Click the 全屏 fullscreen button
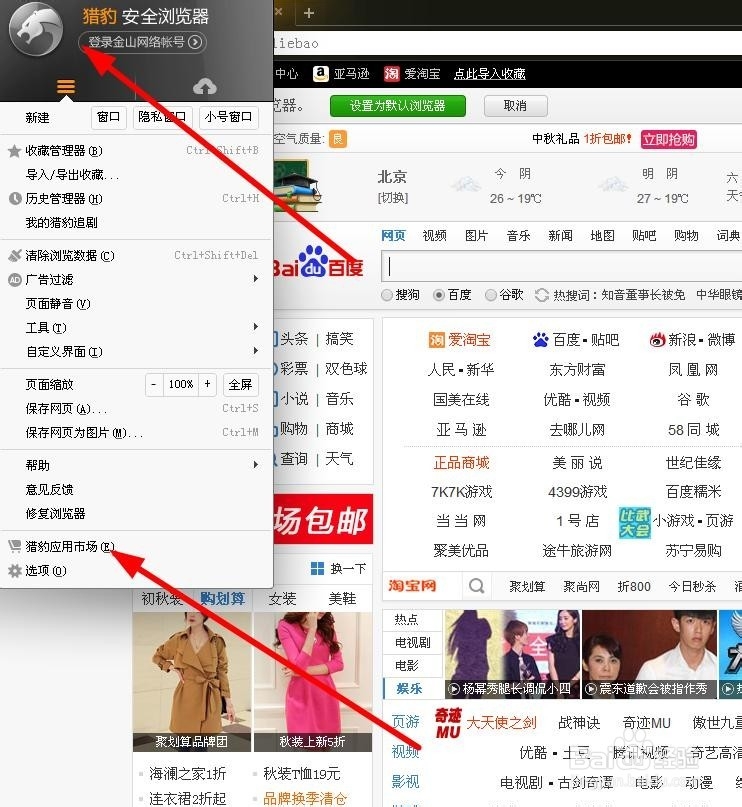The image size is (742, 807). tap(240, 384)
